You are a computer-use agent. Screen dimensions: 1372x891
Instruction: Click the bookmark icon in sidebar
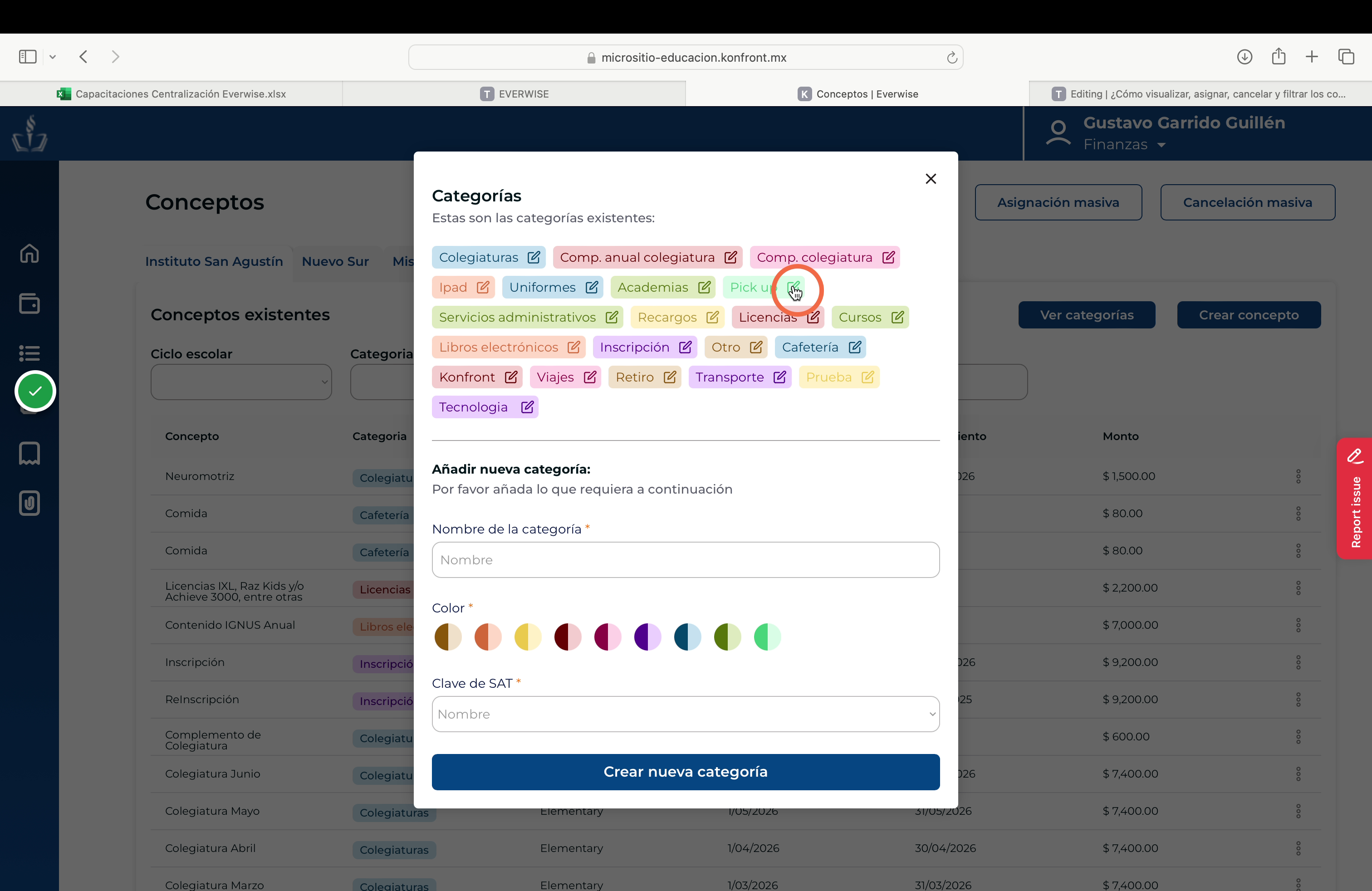(x=29, y=453)
